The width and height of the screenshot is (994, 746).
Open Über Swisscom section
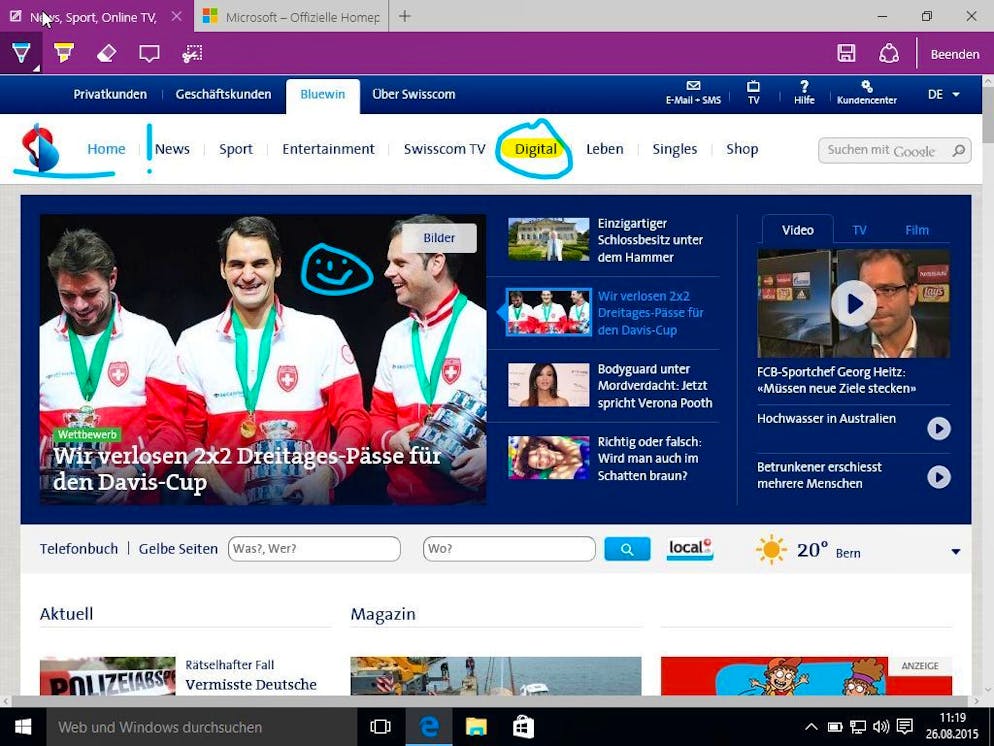[413, 94]
